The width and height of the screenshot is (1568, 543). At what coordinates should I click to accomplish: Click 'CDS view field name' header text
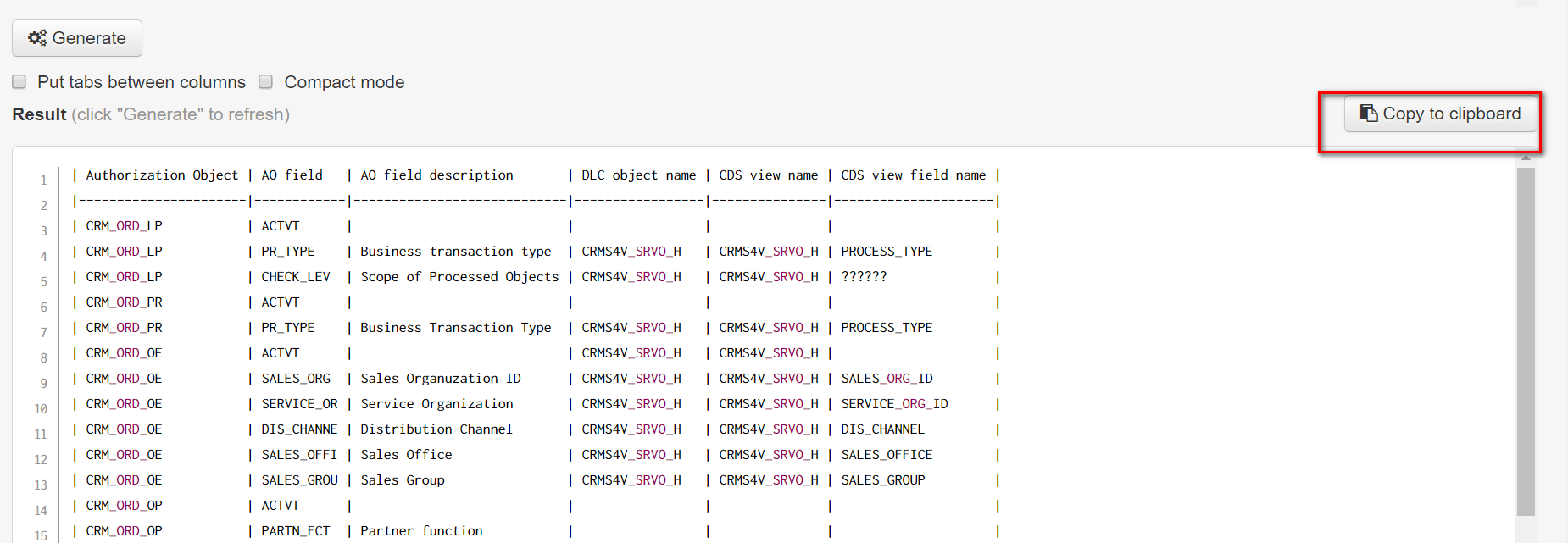(914, 175)
